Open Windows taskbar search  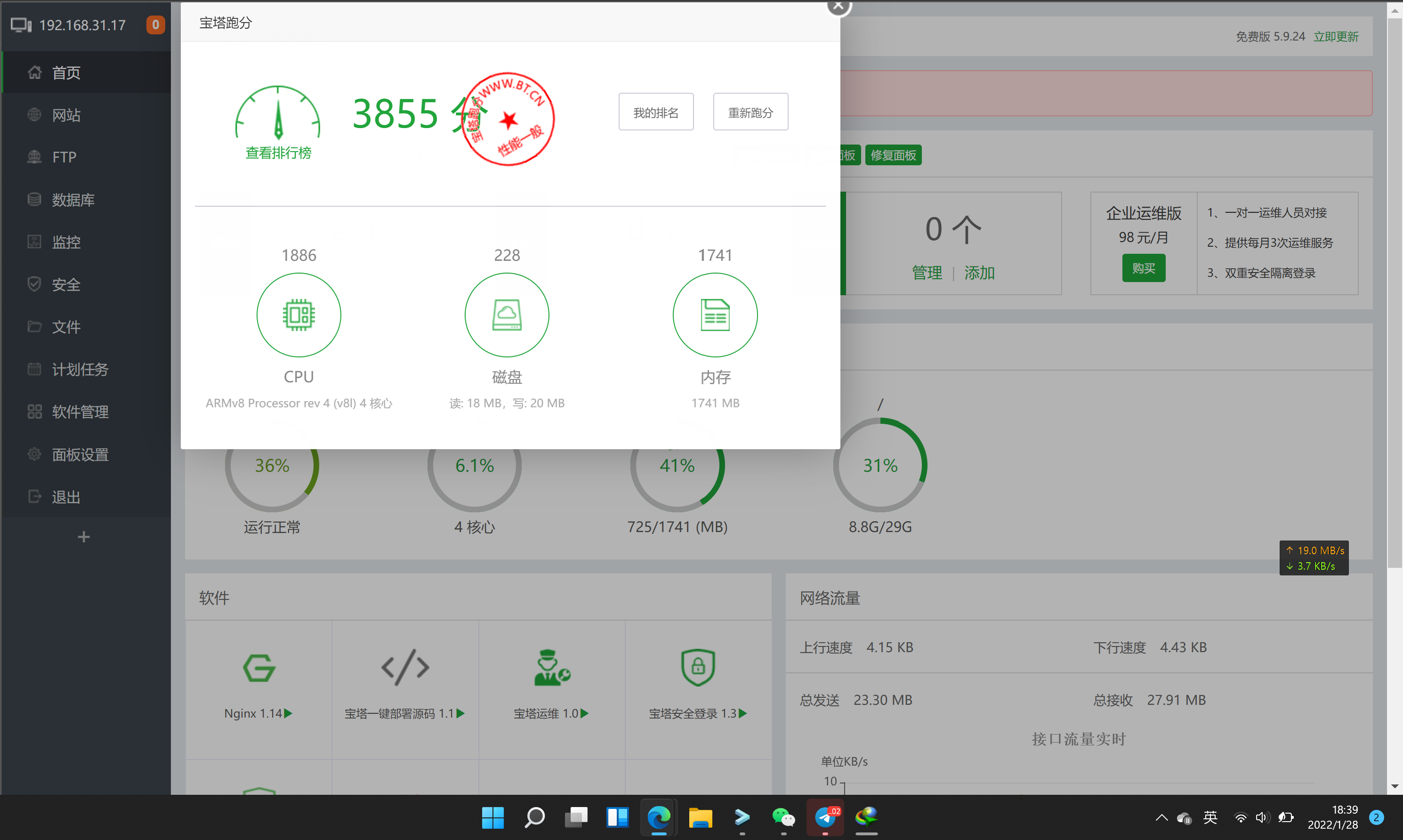[534, 818]
